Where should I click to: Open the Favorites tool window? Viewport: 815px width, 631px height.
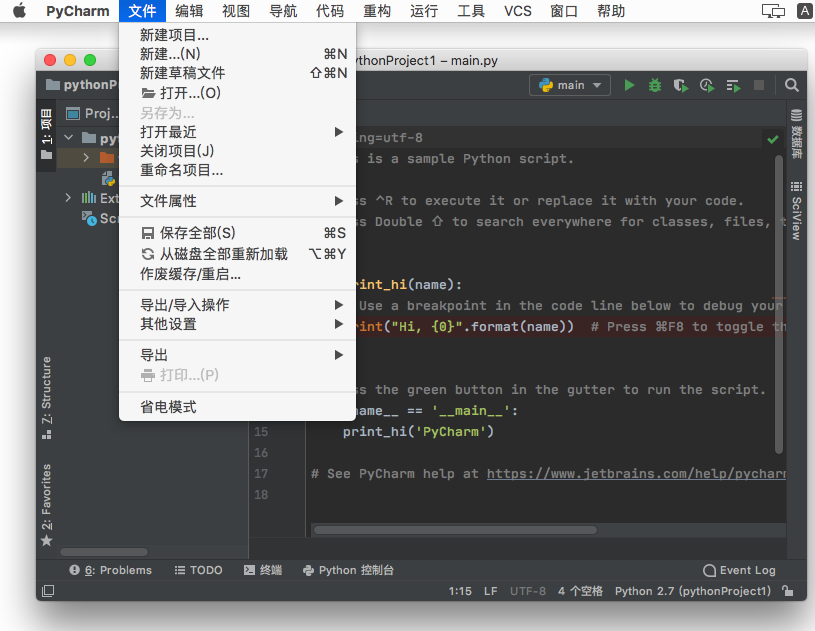[47, 505]
